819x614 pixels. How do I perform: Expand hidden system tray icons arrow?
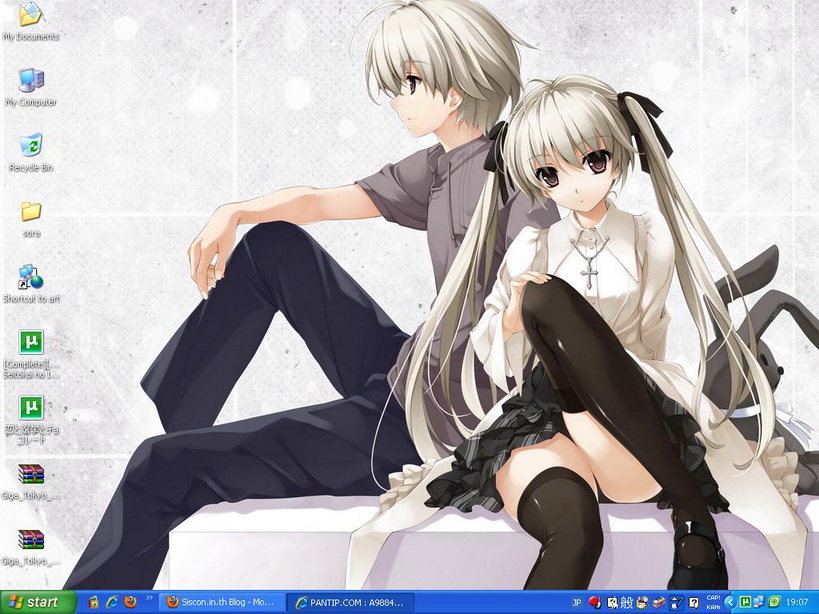point(730,603)
